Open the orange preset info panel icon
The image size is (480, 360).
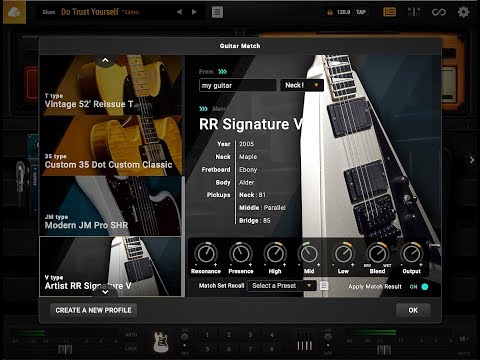pos(389,12)
